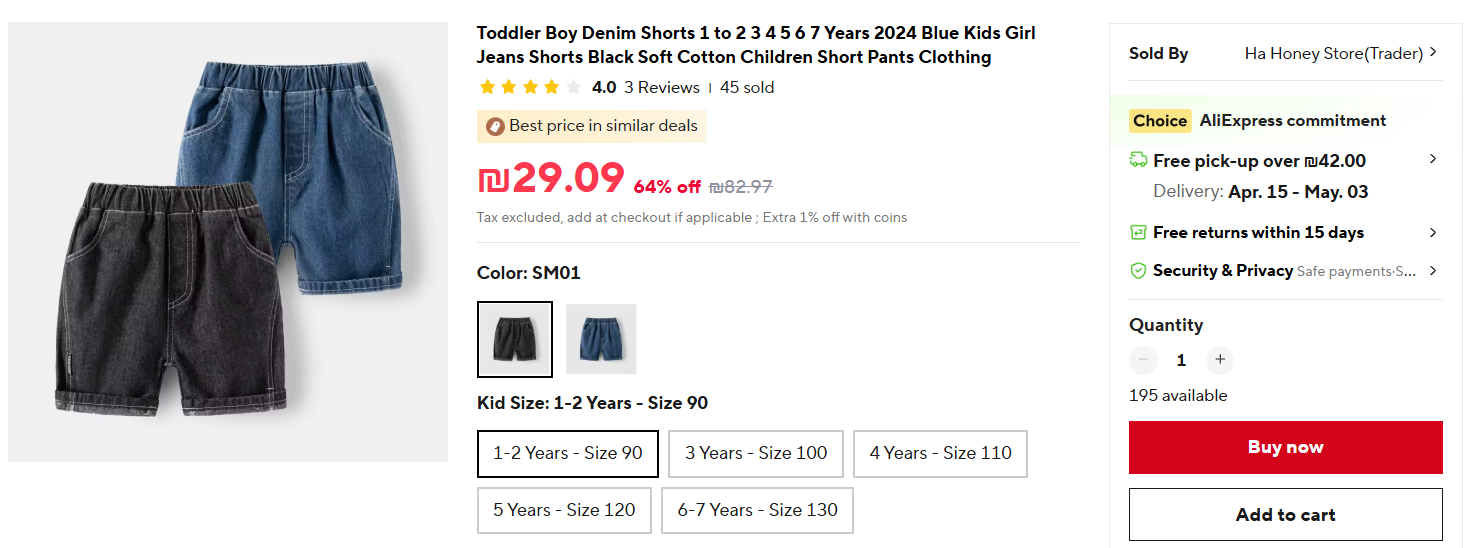This screenshot has height=548, width=1473.
Task: Select the blue denim color swatch
Action: pyautogui.click(x=601, y=339)
